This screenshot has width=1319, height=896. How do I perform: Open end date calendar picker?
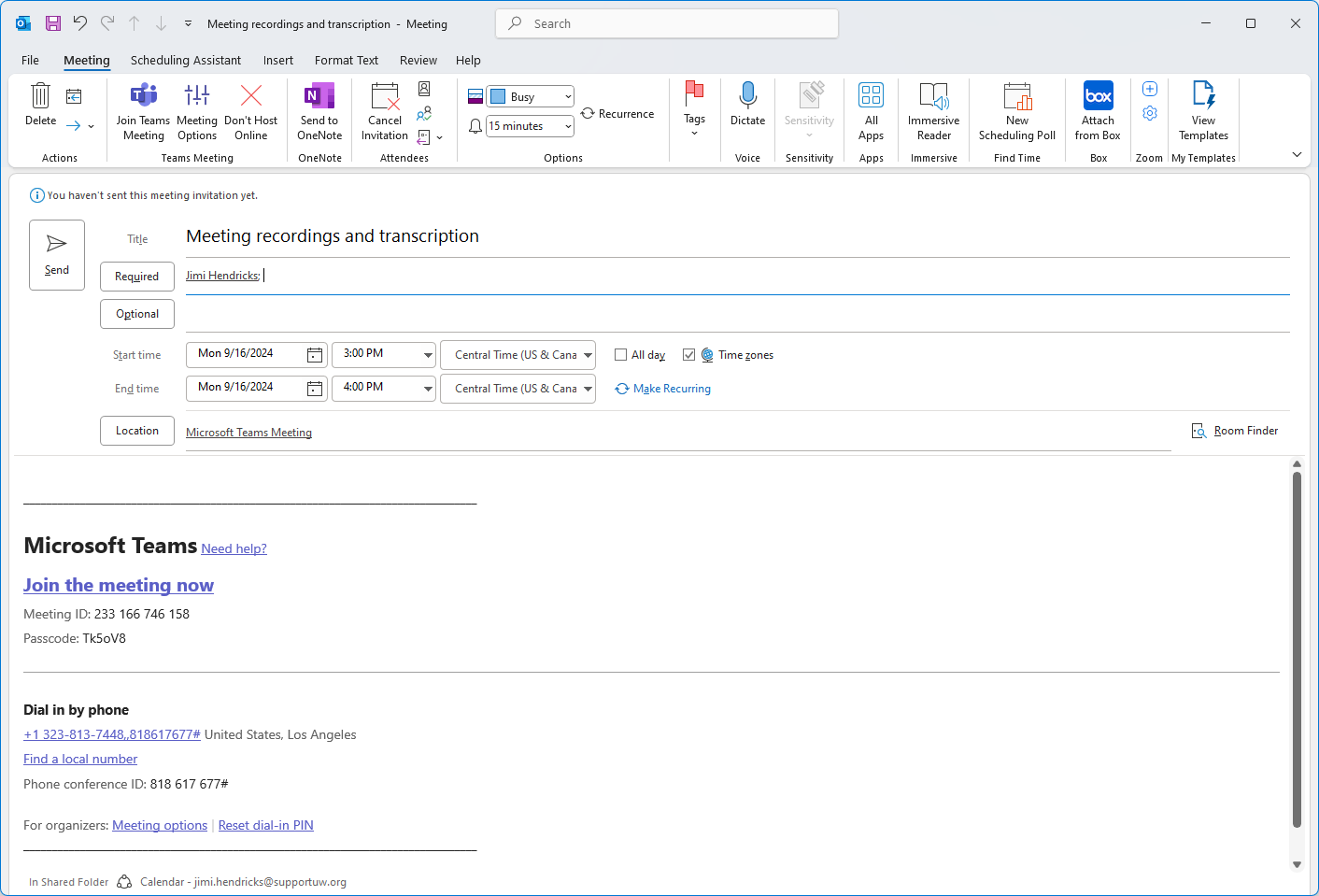(x=315, y=389)
